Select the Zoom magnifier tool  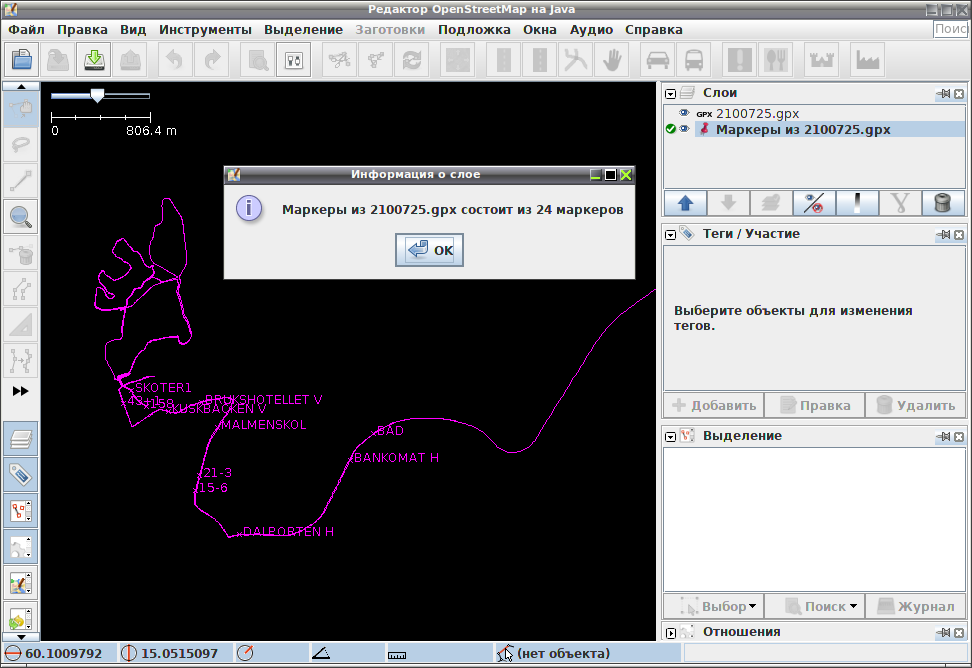20,217
